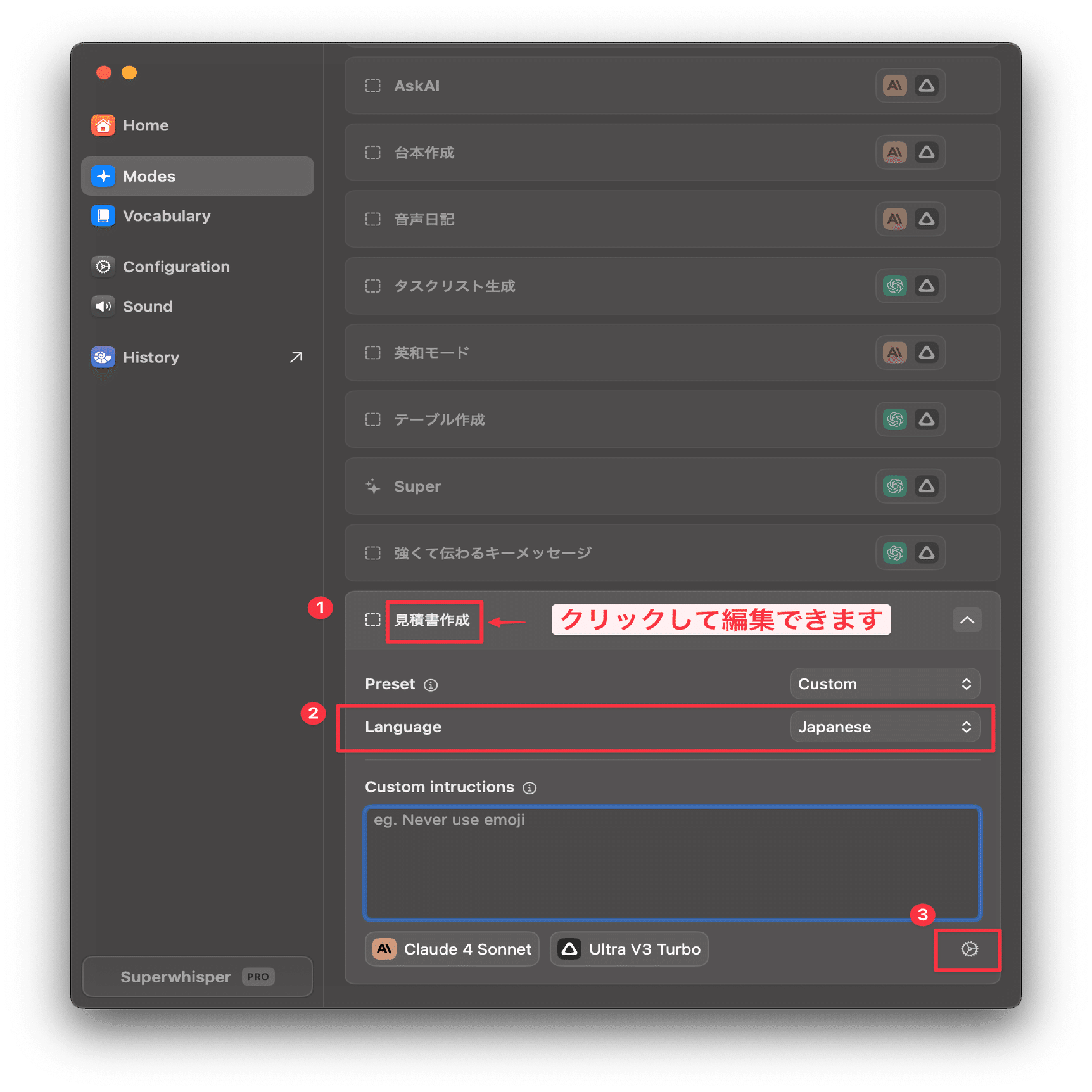Image resolution: width=1092 pixels, height=1092 pixels.
Task: Open advanced settings gear for 見積書作成
Action: pos(969,949)
